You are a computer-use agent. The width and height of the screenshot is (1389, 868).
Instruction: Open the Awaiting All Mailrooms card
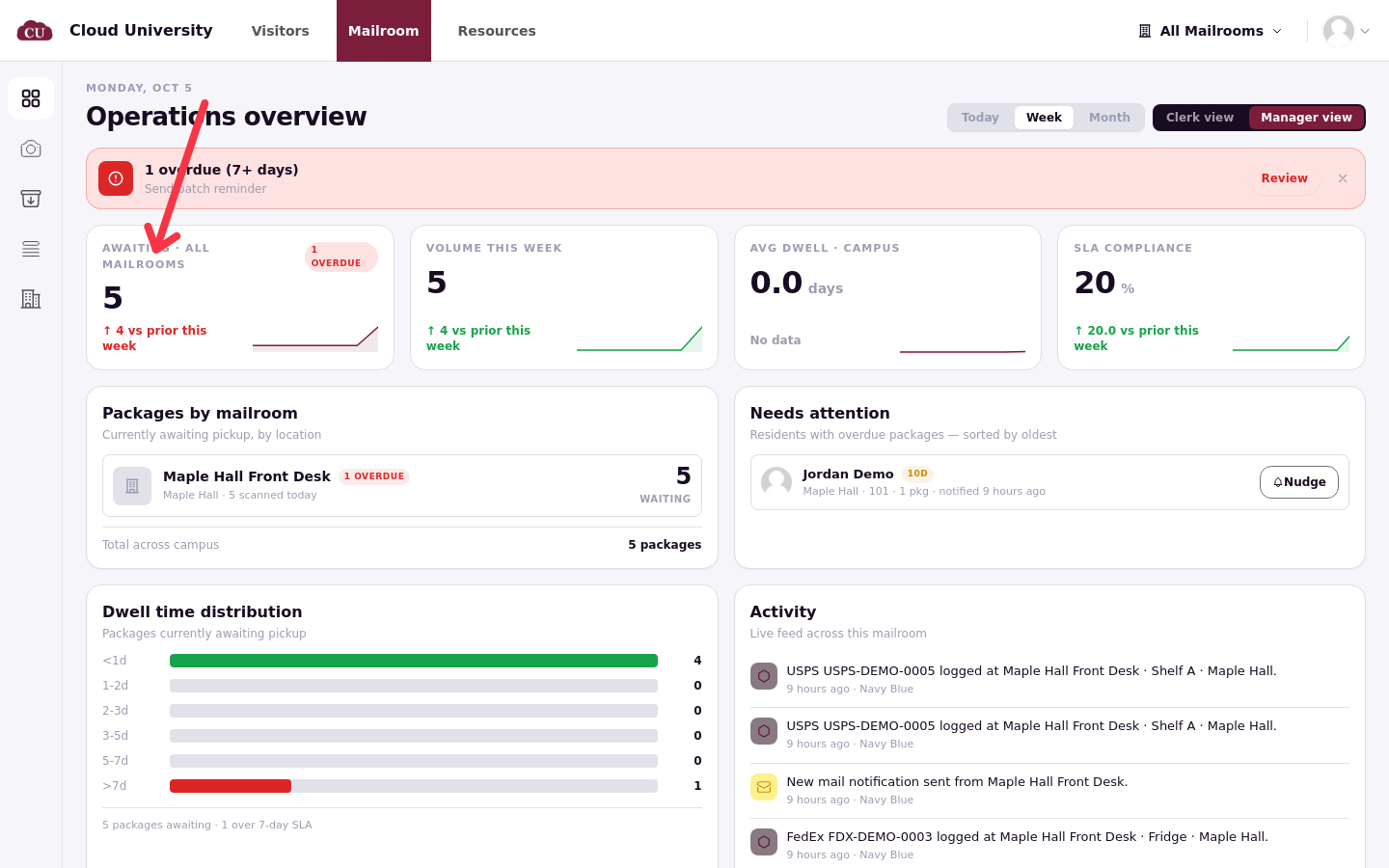point(240,298)
